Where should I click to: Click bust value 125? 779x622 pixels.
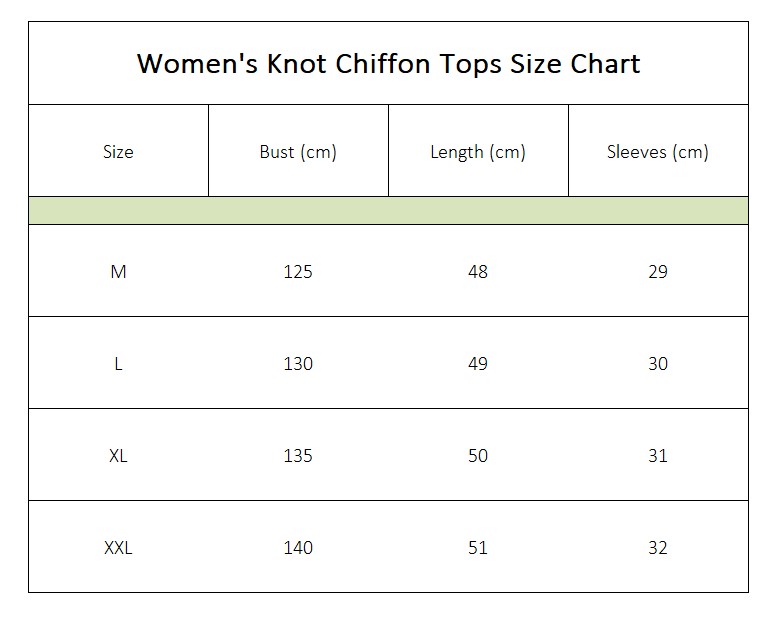coord(298,272)
